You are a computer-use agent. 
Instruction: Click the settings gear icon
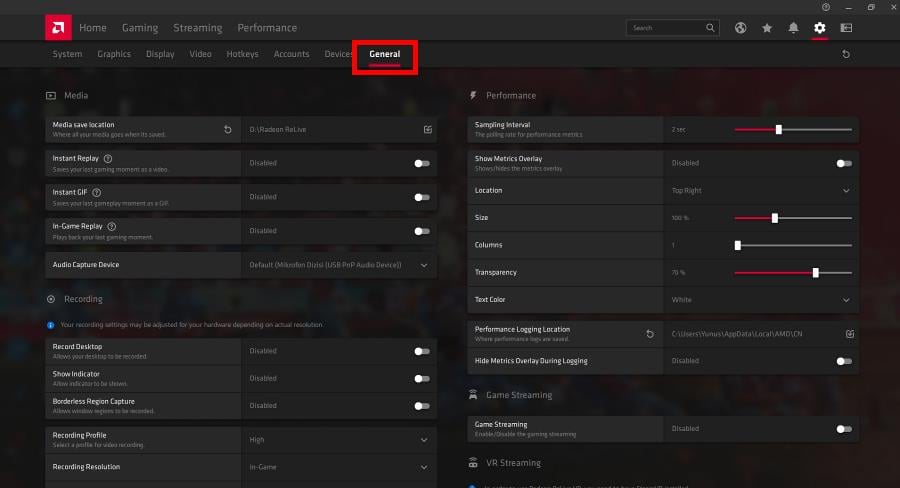click(820, 28)
